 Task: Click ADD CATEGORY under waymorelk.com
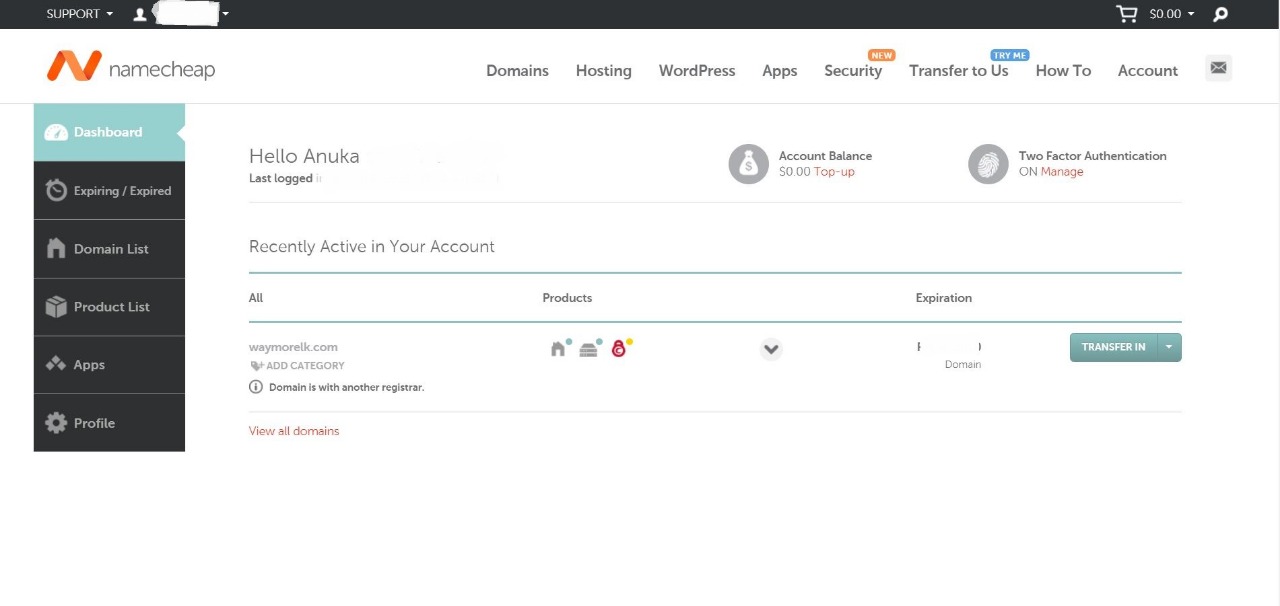(297, 366)
